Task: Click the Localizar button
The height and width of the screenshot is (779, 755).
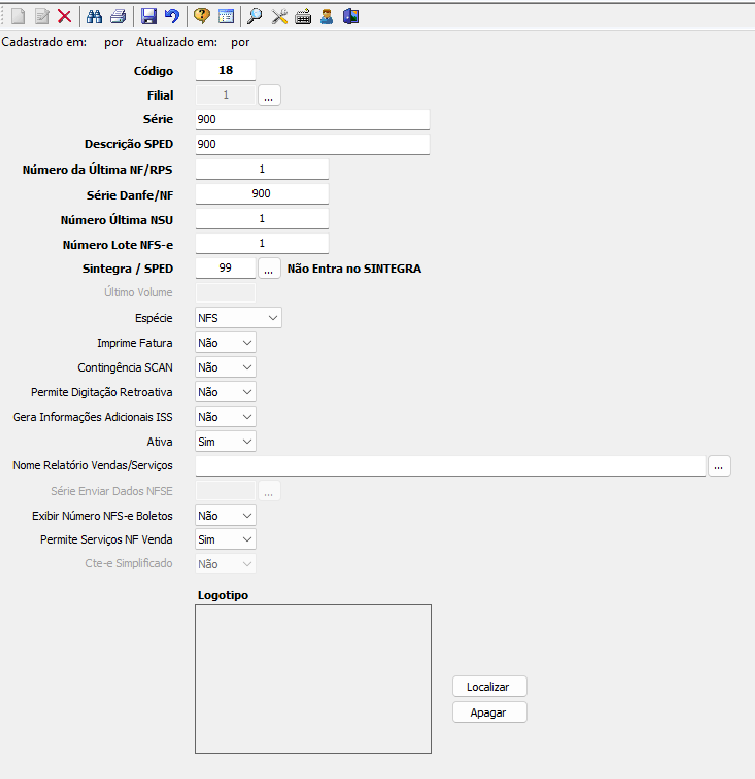Action: (489, 687)
